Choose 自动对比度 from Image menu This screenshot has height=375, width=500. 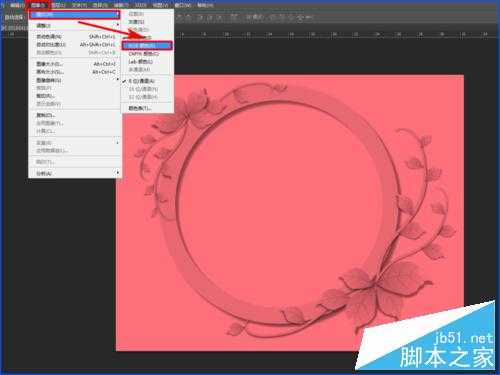click(x=74, y=44)
